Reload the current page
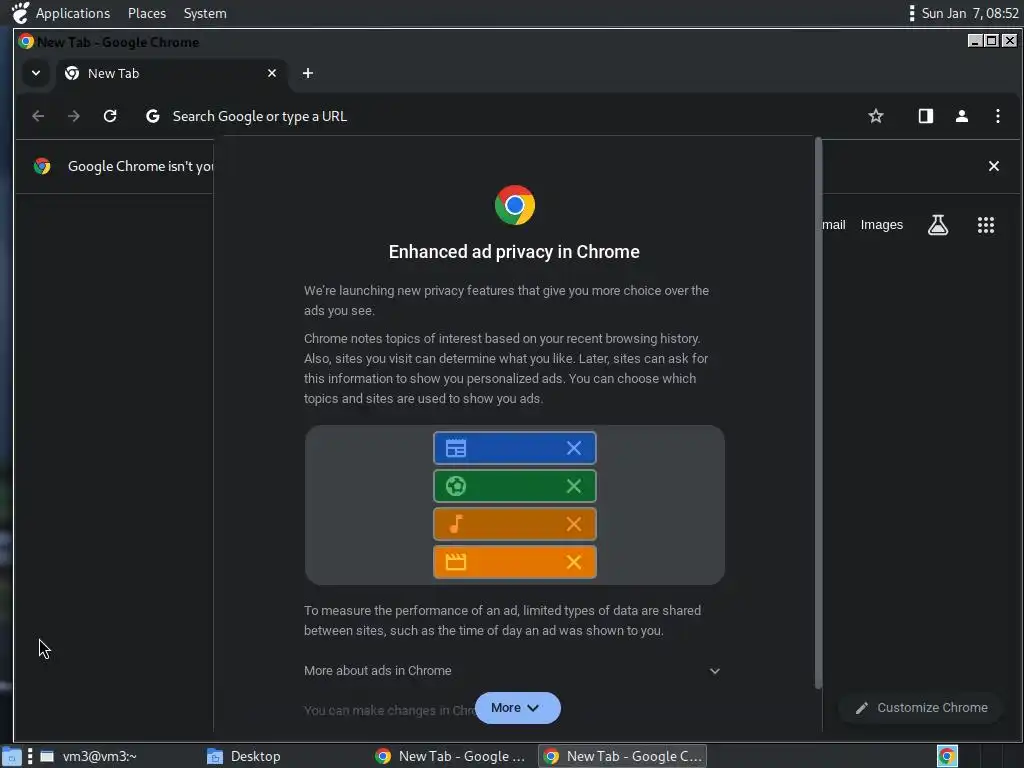This screenshot has height=768, width=1024. point(110,116)
